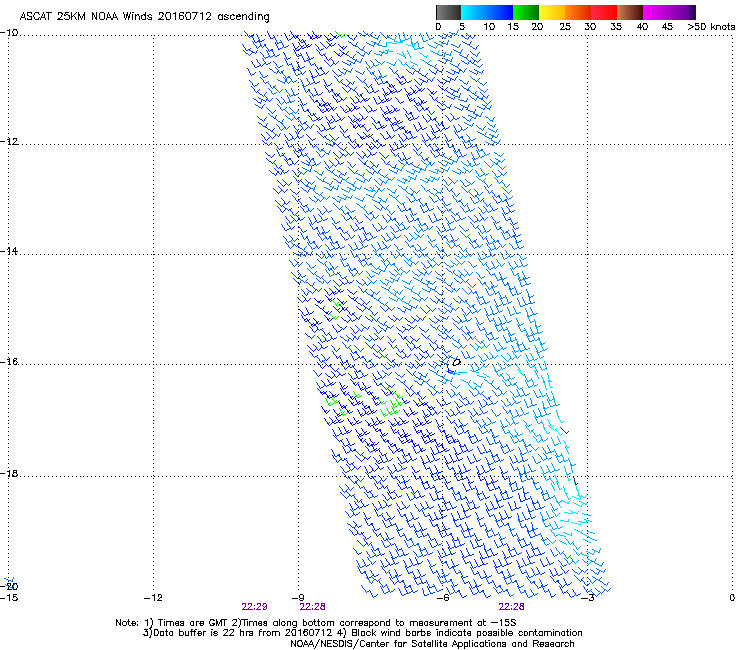740x650 pixels.
Task: Click the black island outline near -16 latitude
Action: [x=456, y=362]
